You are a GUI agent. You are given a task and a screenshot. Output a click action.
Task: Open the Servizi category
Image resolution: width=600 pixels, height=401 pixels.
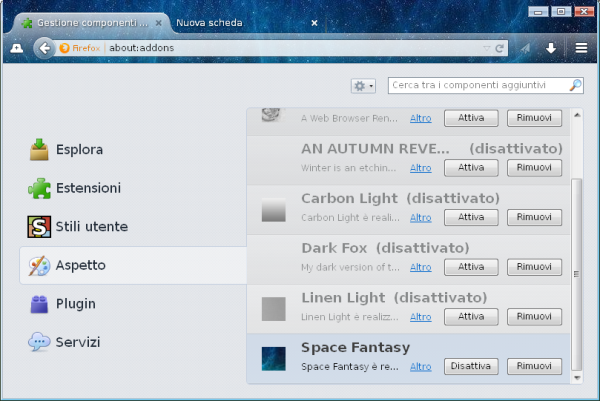(133, 342)
